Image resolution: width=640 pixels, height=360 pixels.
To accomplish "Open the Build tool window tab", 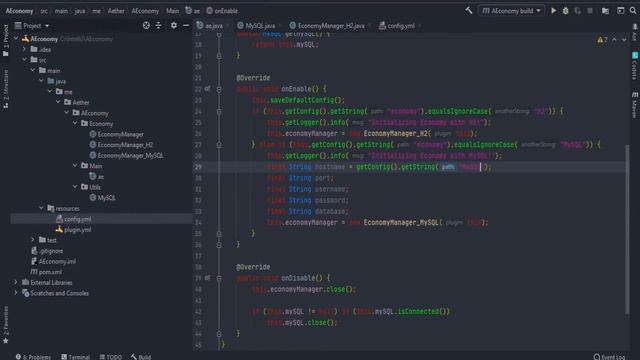I will tap(141, 357).
